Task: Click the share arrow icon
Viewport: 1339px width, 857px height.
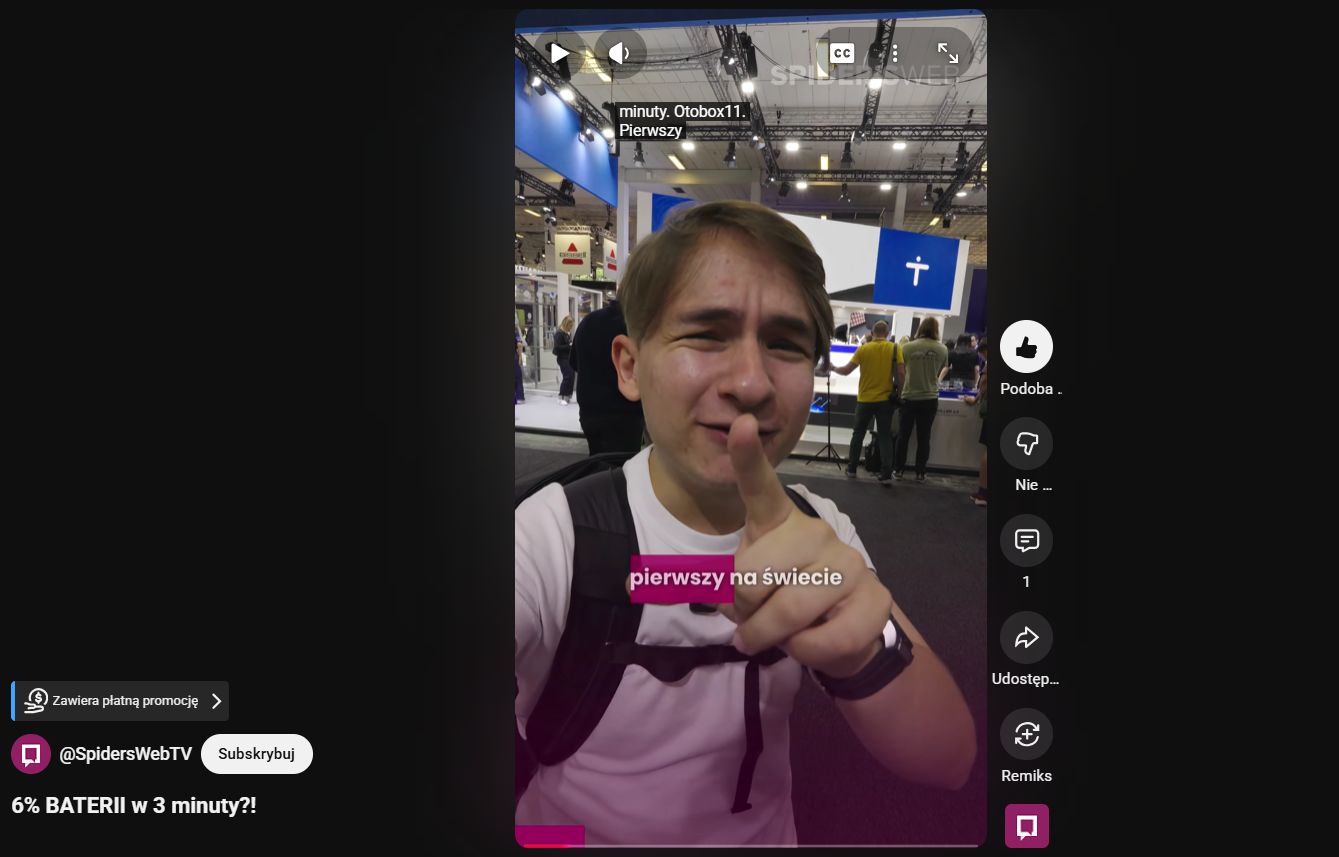Action: pos(1026,637)
